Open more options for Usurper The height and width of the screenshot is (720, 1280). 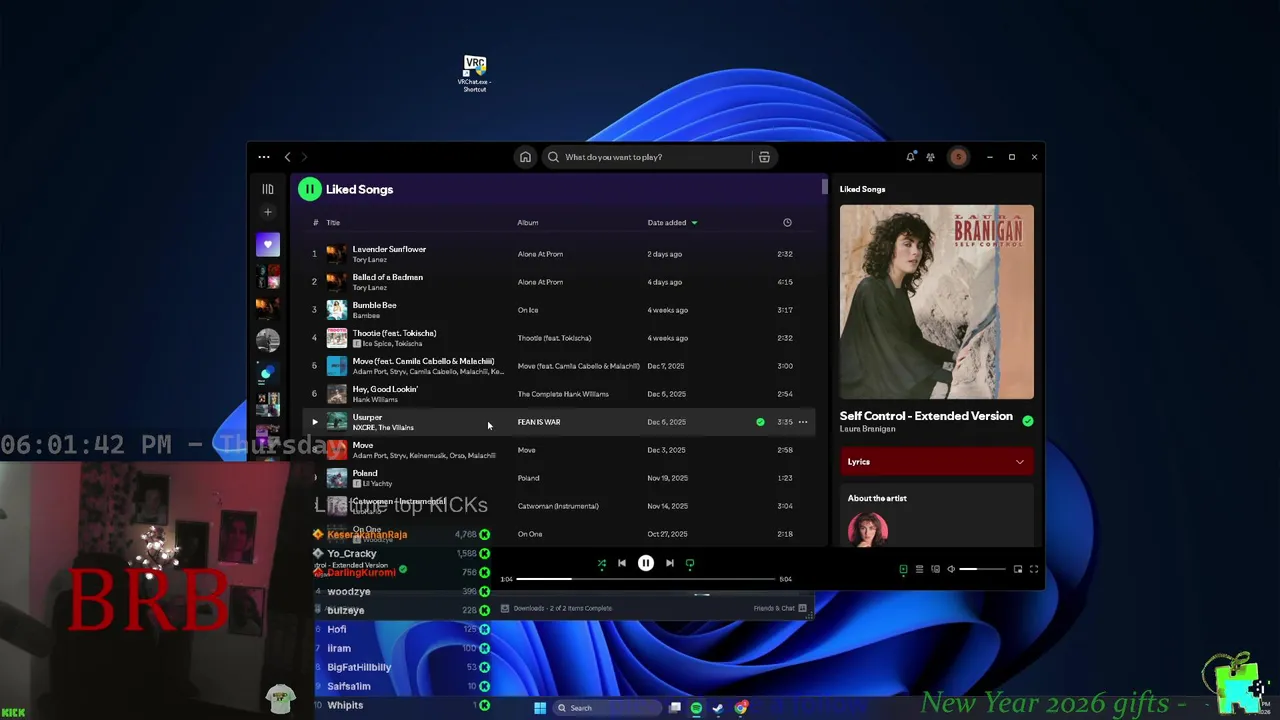pyautogui.click(x=803, y=422)
